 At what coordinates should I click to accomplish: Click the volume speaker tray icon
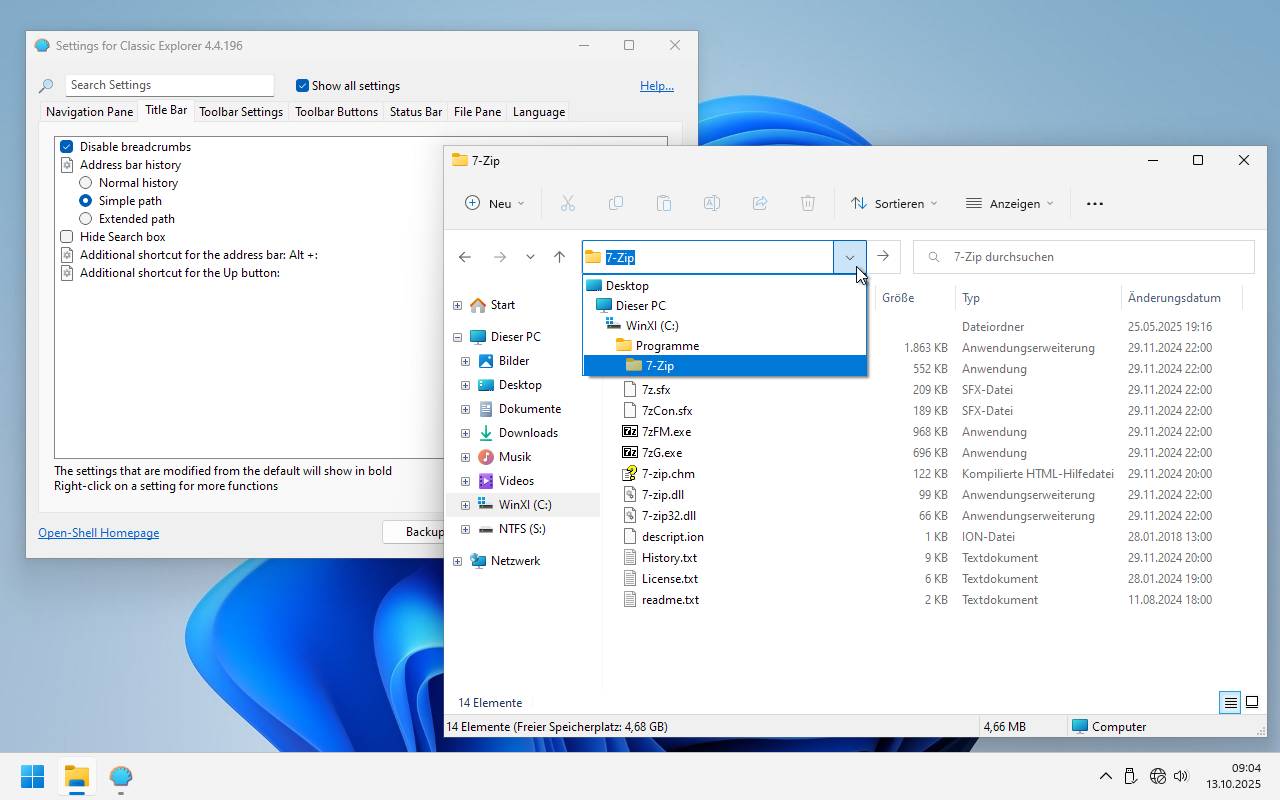[1181, 776]
